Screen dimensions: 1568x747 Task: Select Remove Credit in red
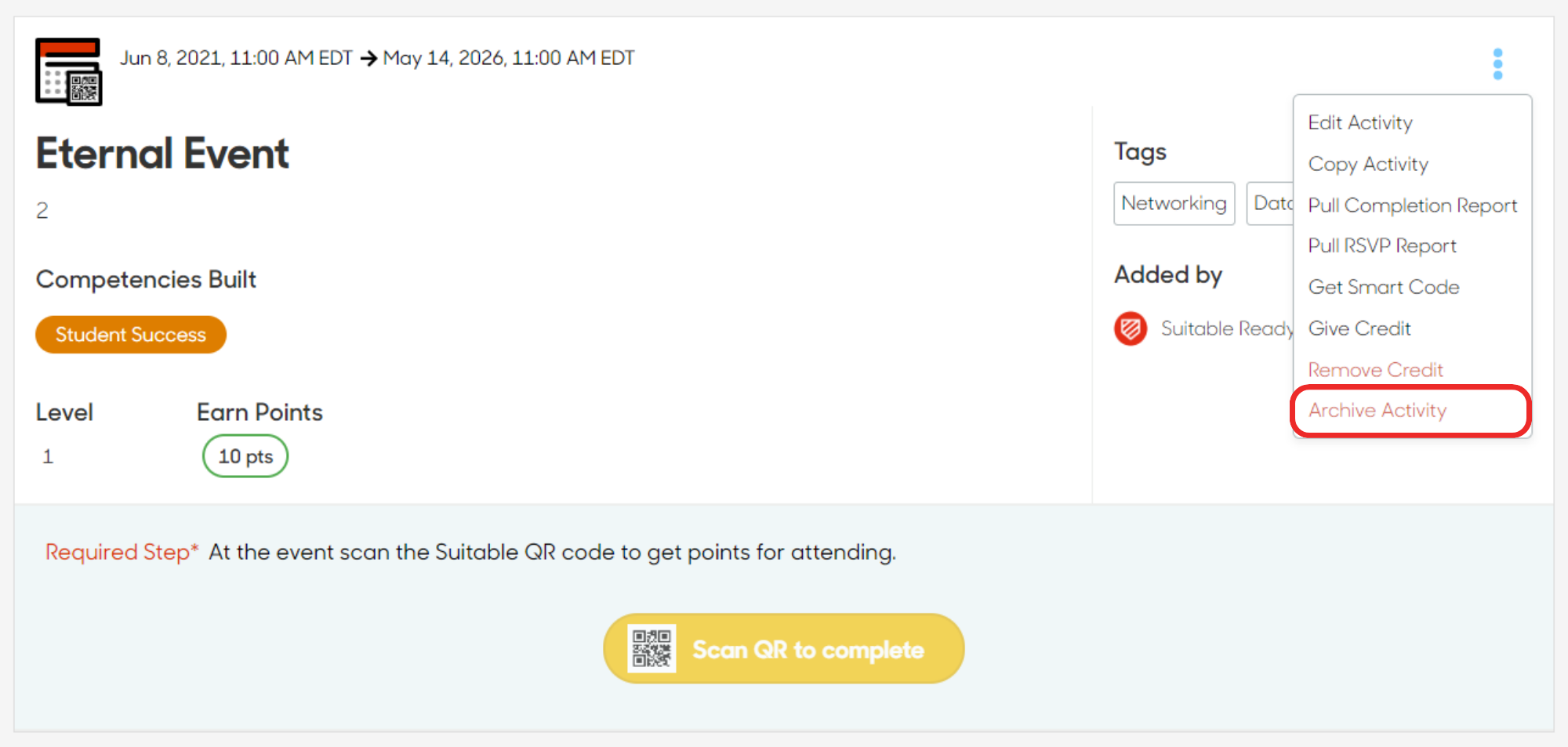[1375, 370]
